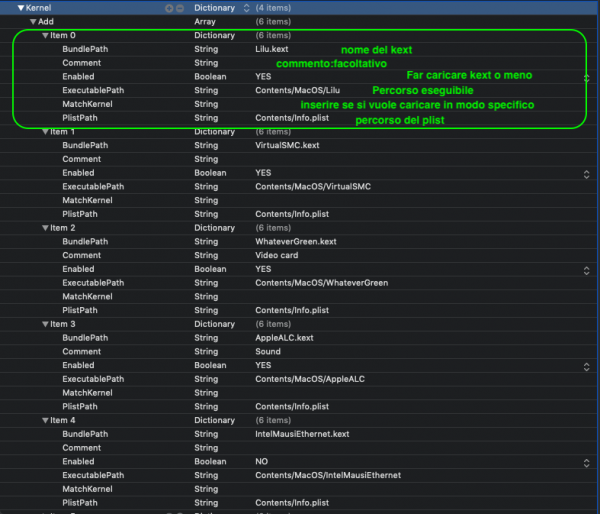
Task: Select the Item 4 row label
Action: click(63, 421)
